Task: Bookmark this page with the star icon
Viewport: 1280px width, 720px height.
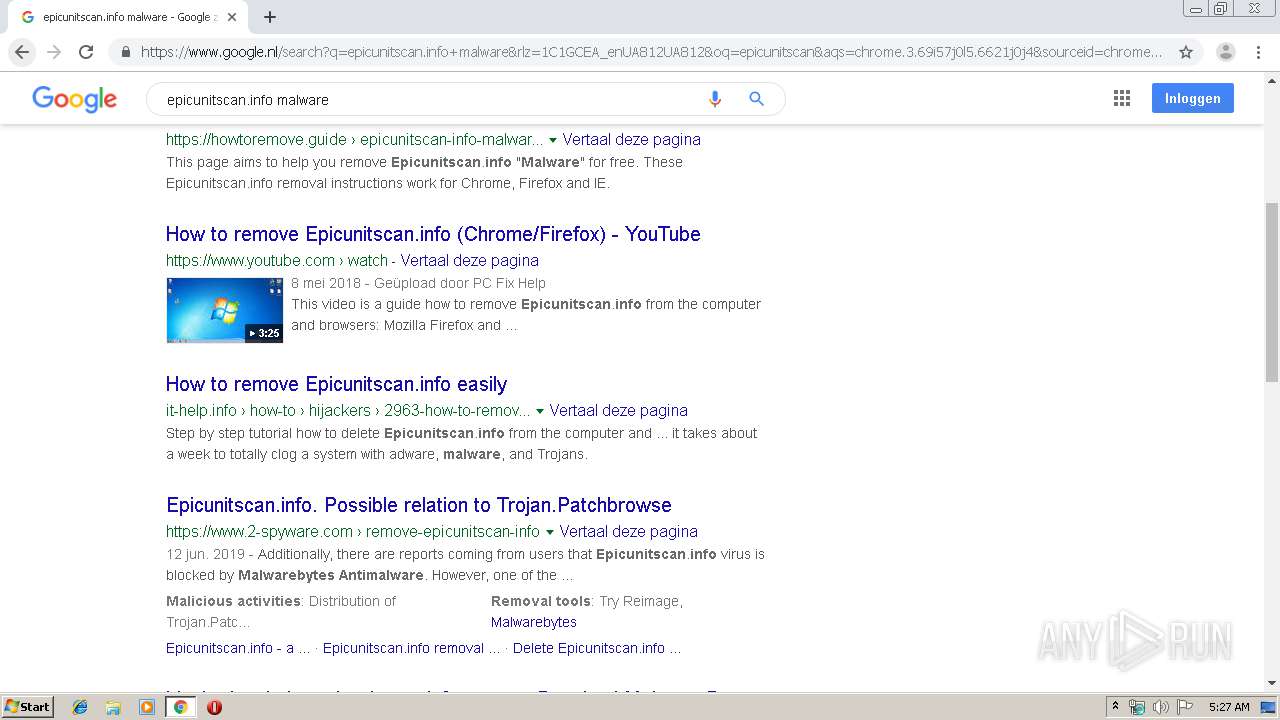Action: (x=1186, y=52)
